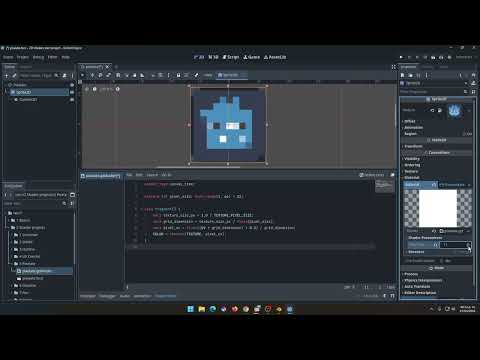Zoom in with the viewport plus icon
480x360 pixels.
(x=118, y=89)
